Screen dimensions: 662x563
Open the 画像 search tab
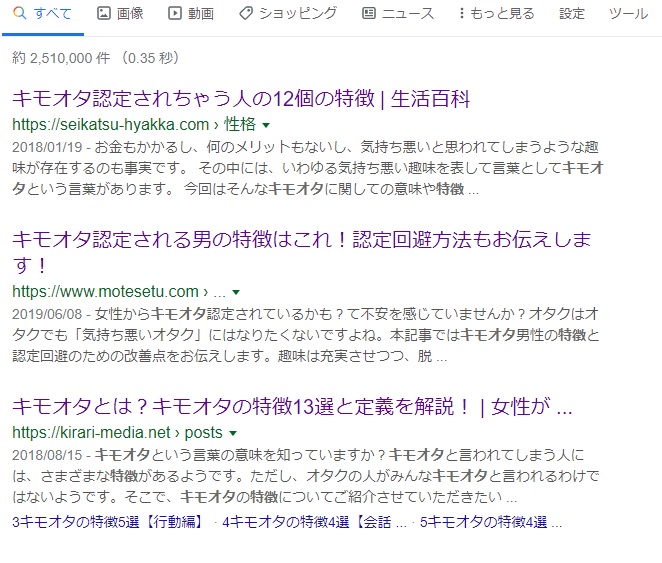coord(120,14)
